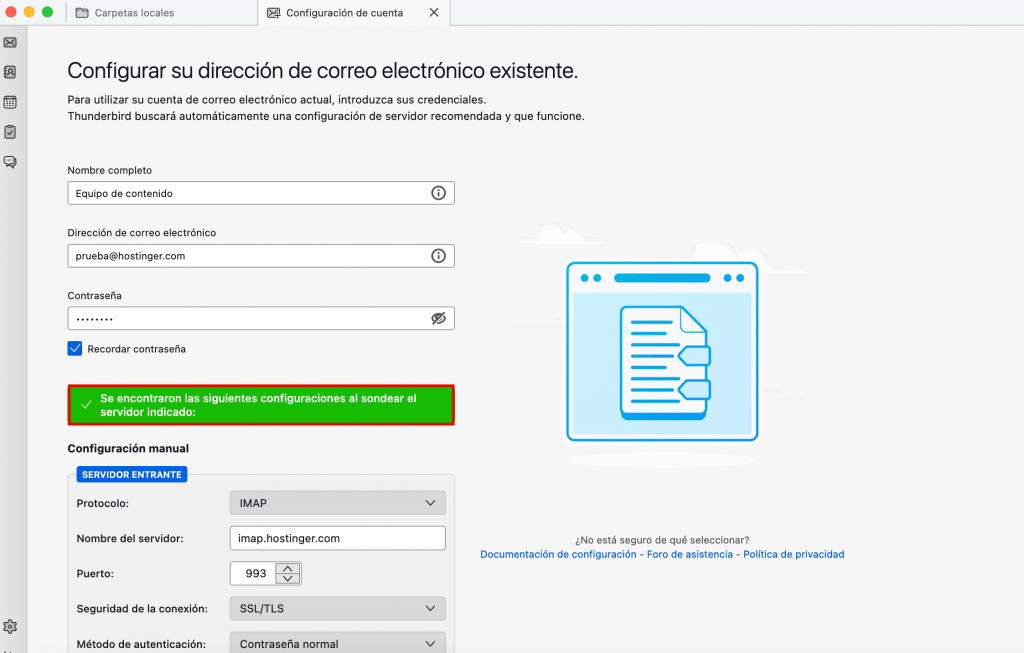Toggle password visibility eye icon
Image resolution: width=1024 pixels, height=653 pixels.
tap(438, 318)
